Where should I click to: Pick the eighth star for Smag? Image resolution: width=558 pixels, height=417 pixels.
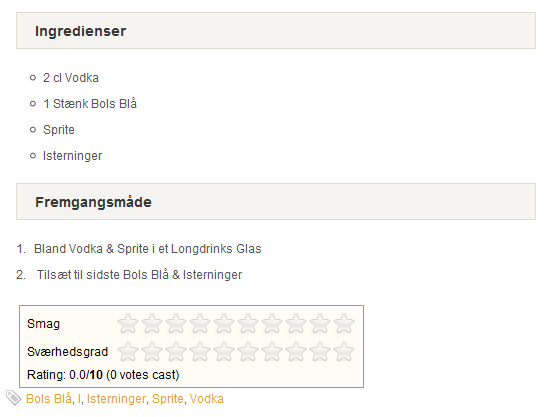[296, 323]
